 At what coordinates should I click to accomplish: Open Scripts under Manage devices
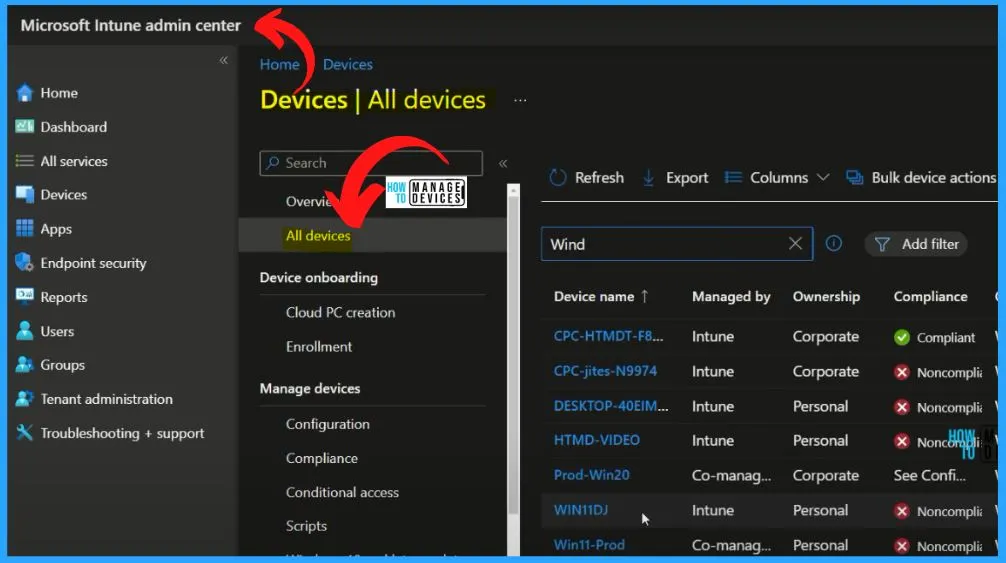coord(307,525)
